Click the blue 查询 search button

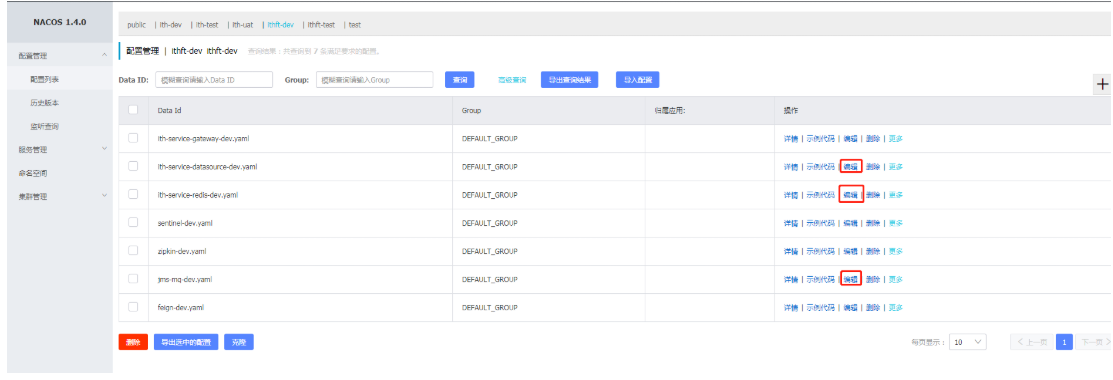click(x=459, y=80)
